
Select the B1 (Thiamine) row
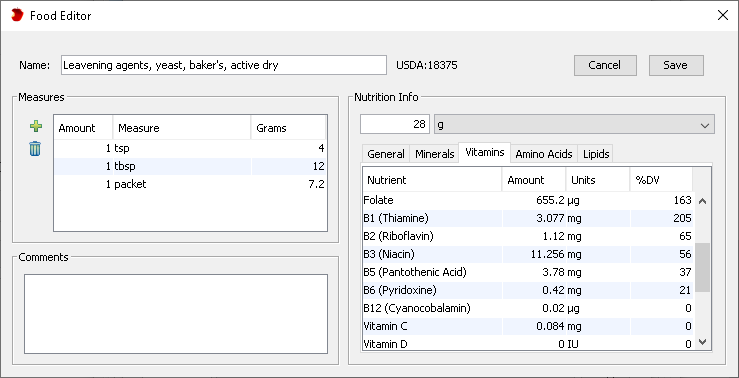click(528, 218)
